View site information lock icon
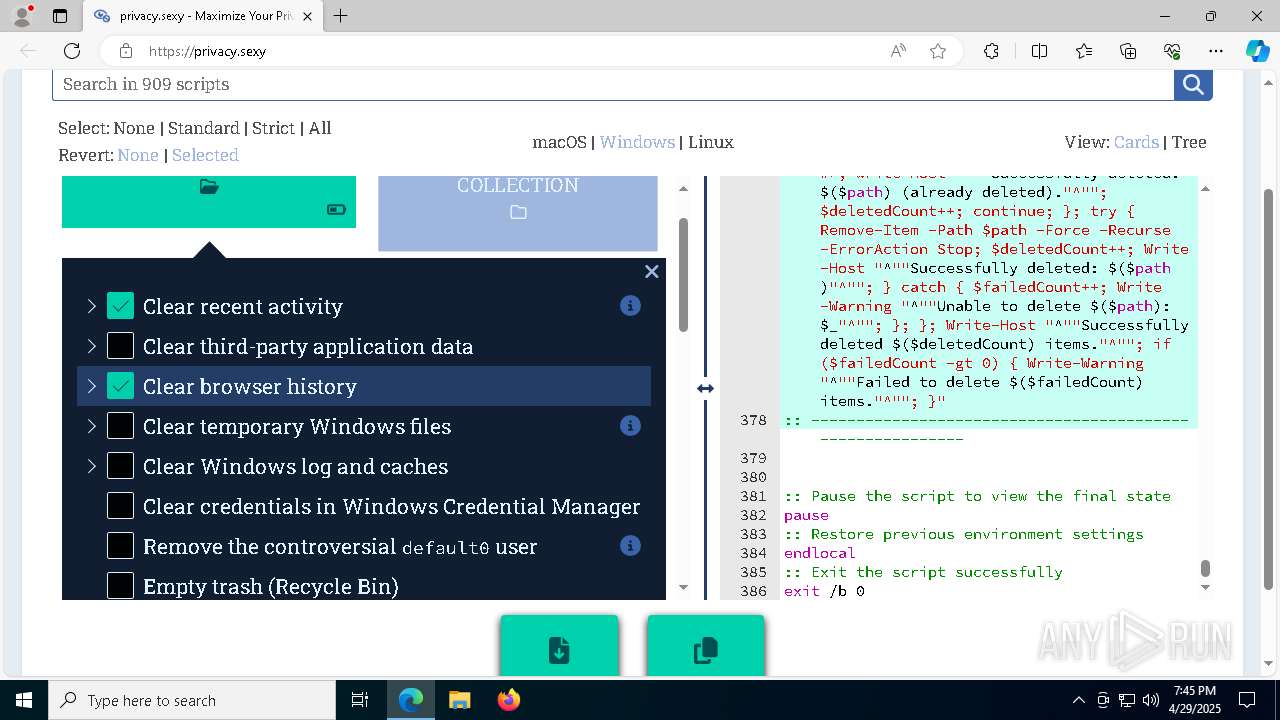 pos(125,51)
